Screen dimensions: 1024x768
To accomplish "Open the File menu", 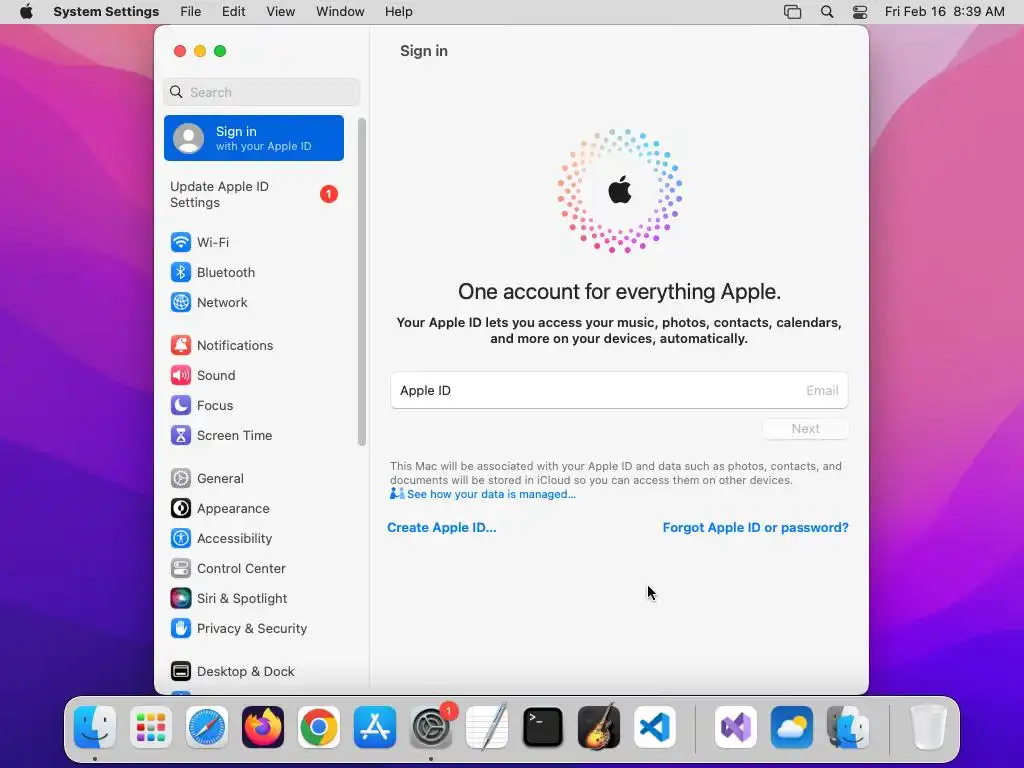I will [191, 12].
